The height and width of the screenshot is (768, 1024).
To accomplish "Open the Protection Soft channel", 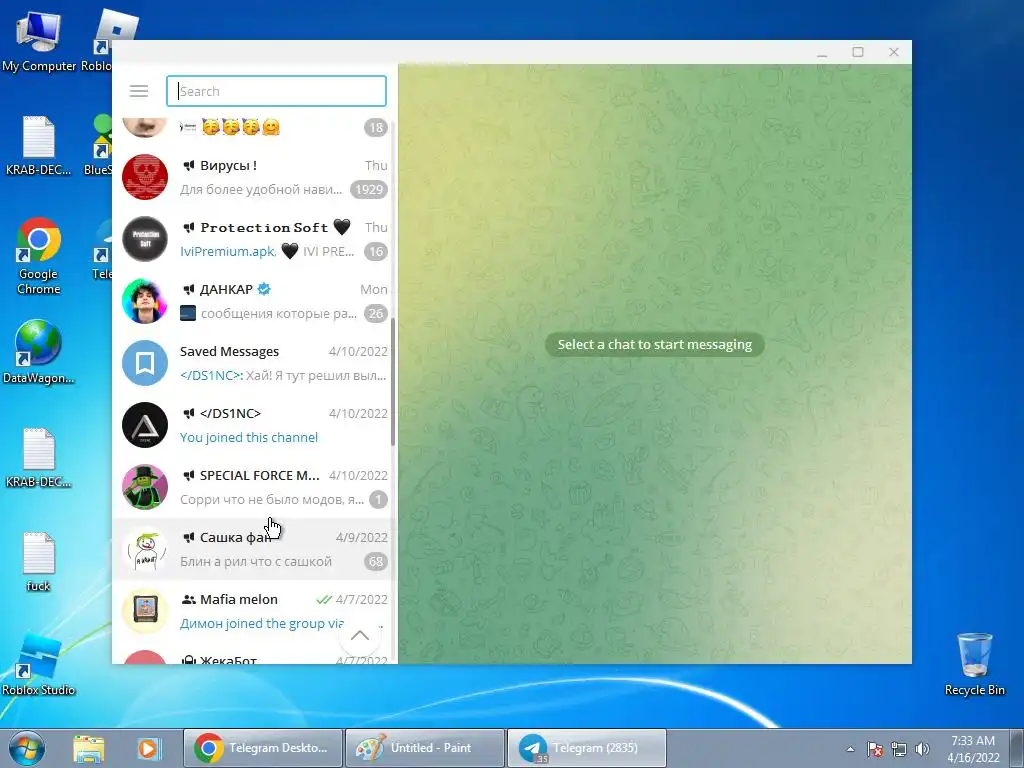I will [x=255, y=239].
